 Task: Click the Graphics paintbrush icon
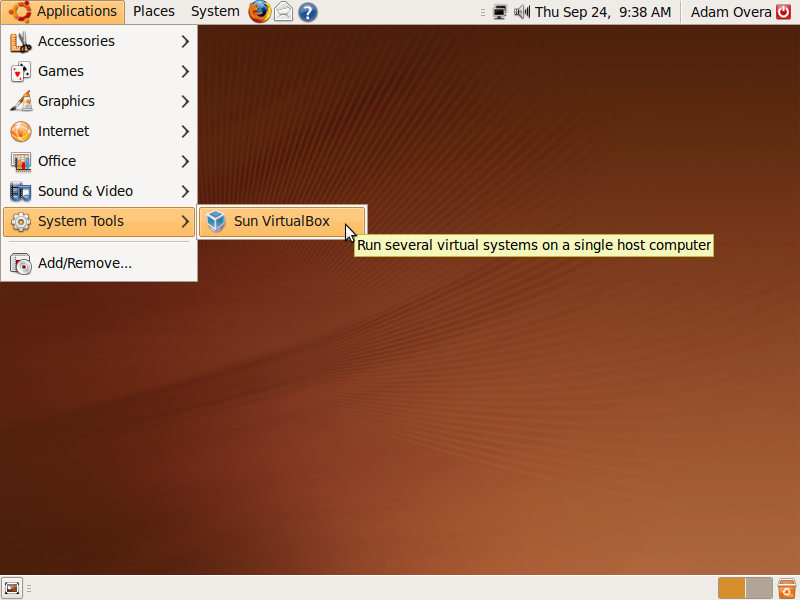coord(21,101)
